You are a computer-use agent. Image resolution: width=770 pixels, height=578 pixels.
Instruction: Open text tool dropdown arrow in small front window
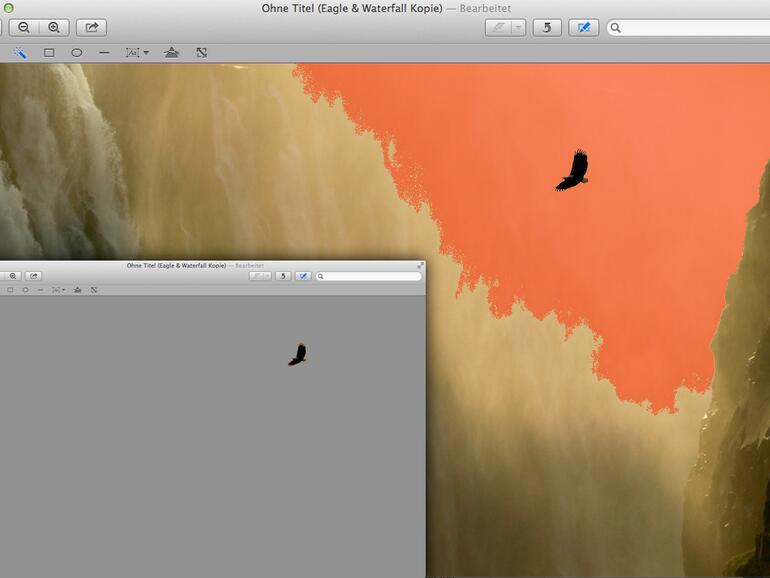pos(63,290)
